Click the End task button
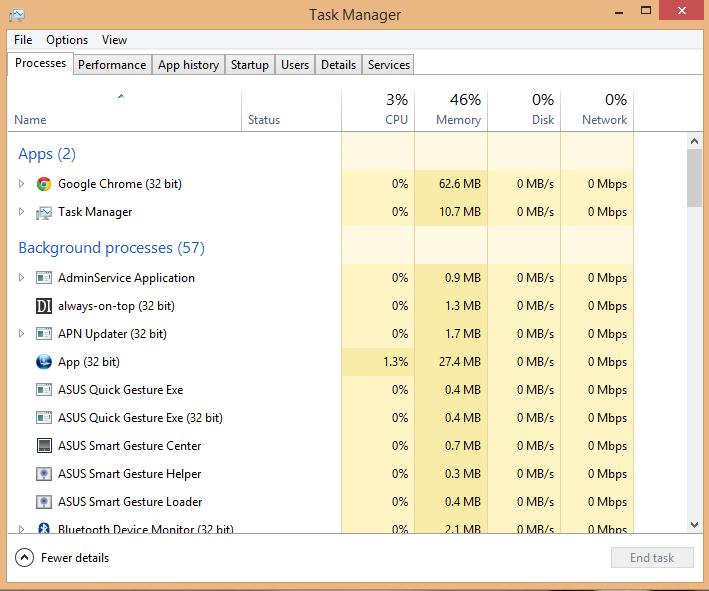 pyautogui.click(x=652, y=558)
